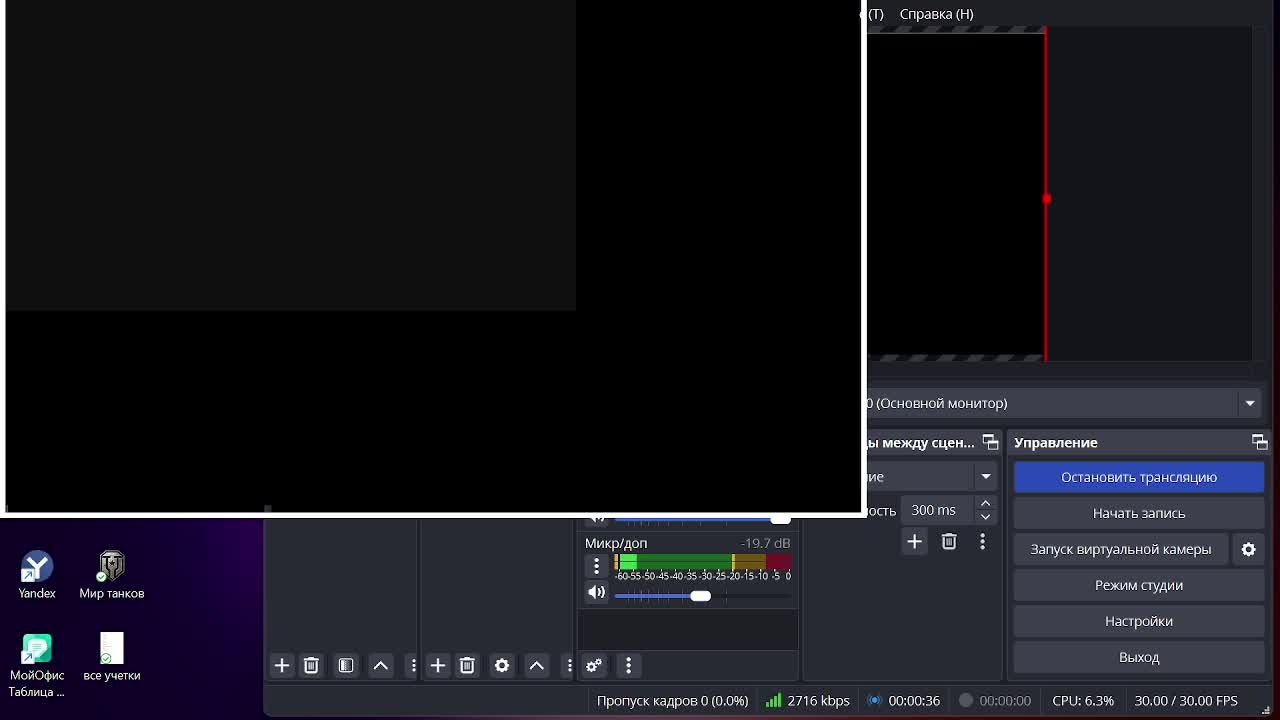Move source up with arrow icon

[x=537, y=666]
